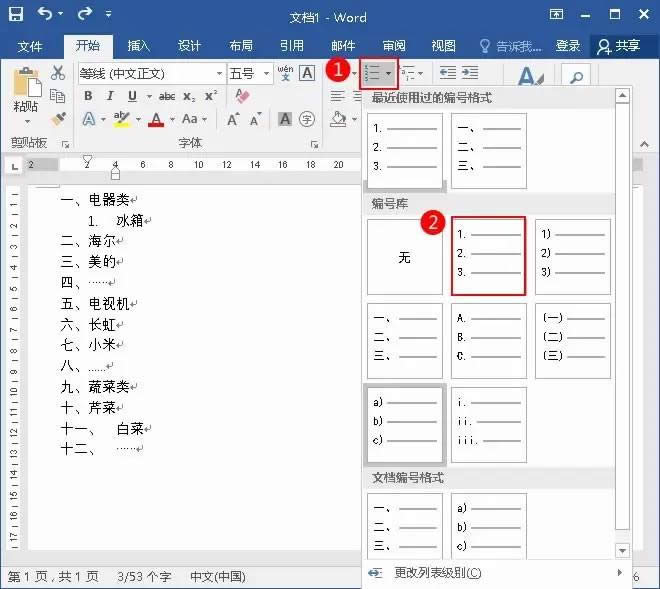
Task: Open the font size dropdown
Action: (266, 74)
